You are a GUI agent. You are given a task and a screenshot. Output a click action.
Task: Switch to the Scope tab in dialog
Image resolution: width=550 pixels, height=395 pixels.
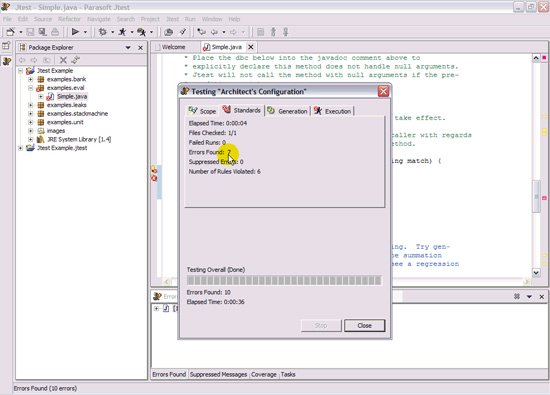point(202,111)
